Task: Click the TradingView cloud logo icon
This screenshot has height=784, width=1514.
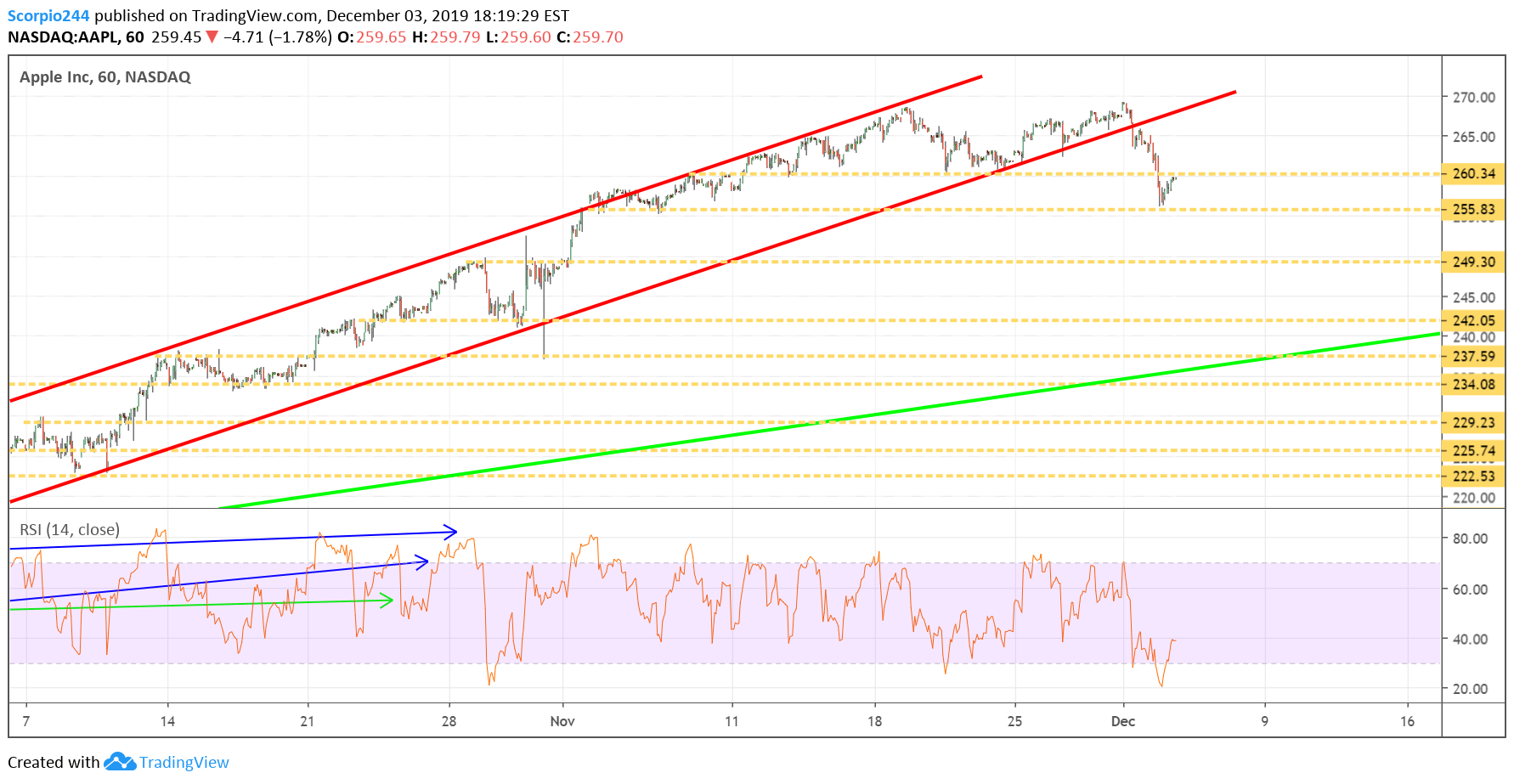Action: pos(120,761)
